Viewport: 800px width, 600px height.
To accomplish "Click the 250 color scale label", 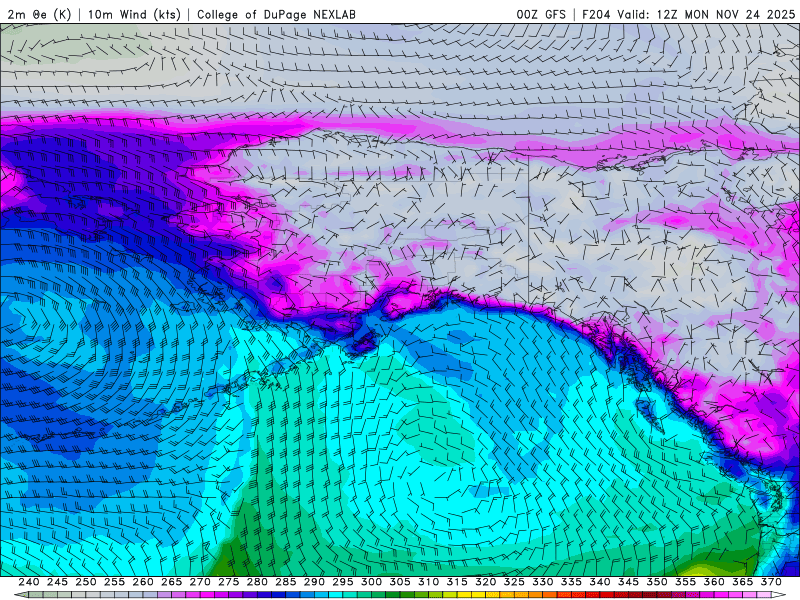I will [x=86, y=582].
